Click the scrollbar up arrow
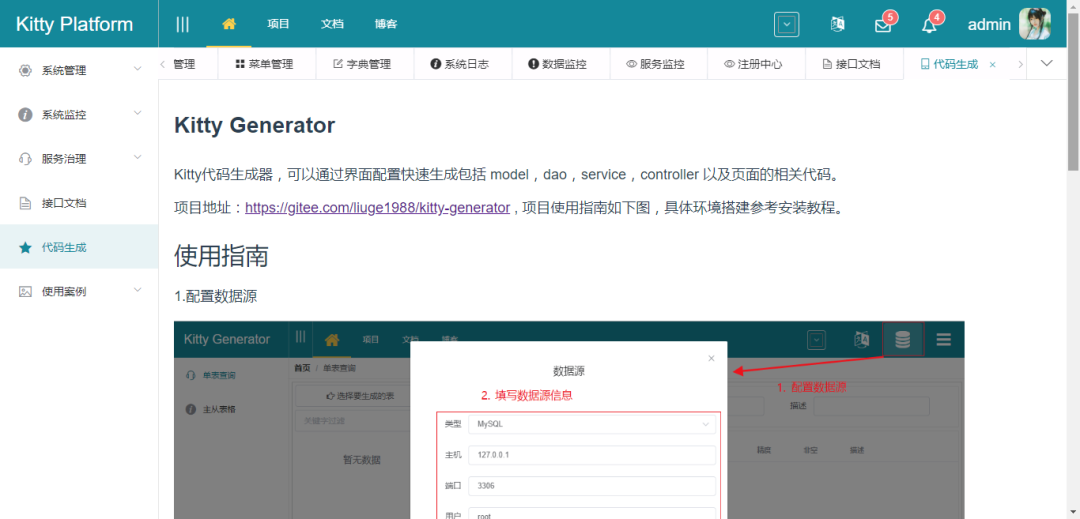 click(1073, 6)
